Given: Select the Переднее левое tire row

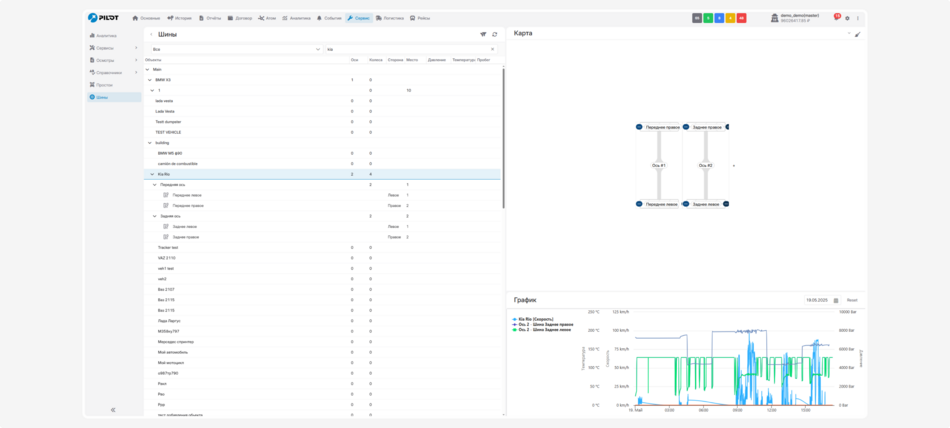Looking at the screenshot, I should 322,195.
